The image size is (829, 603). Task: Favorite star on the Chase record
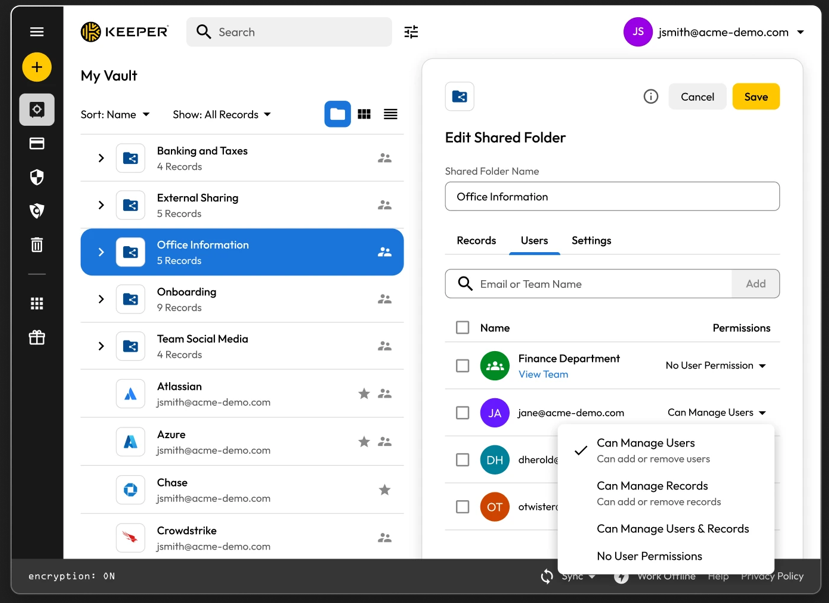coord(385,490)
